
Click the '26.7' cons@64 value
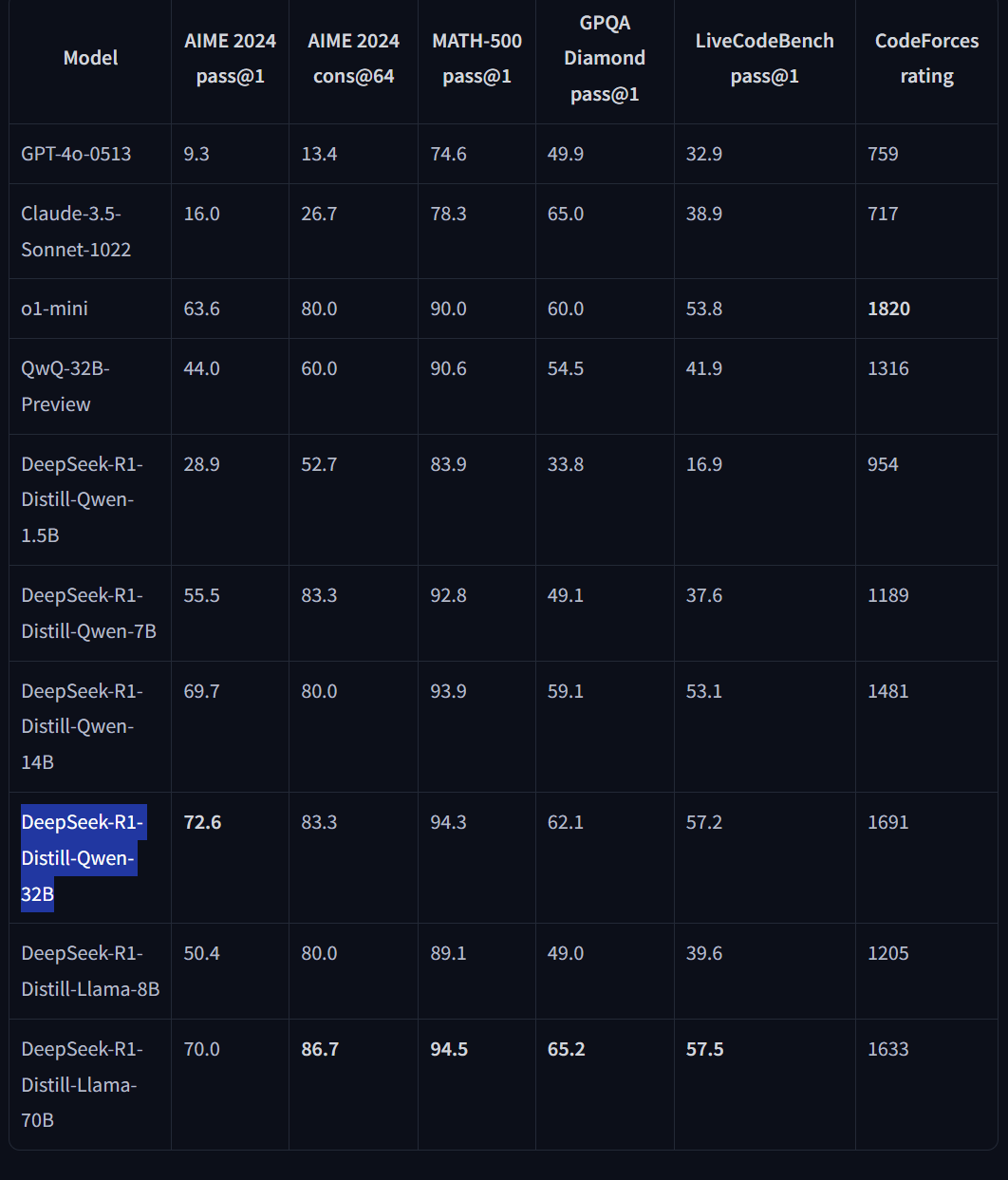pyautogui.click(x=319, y=214)
